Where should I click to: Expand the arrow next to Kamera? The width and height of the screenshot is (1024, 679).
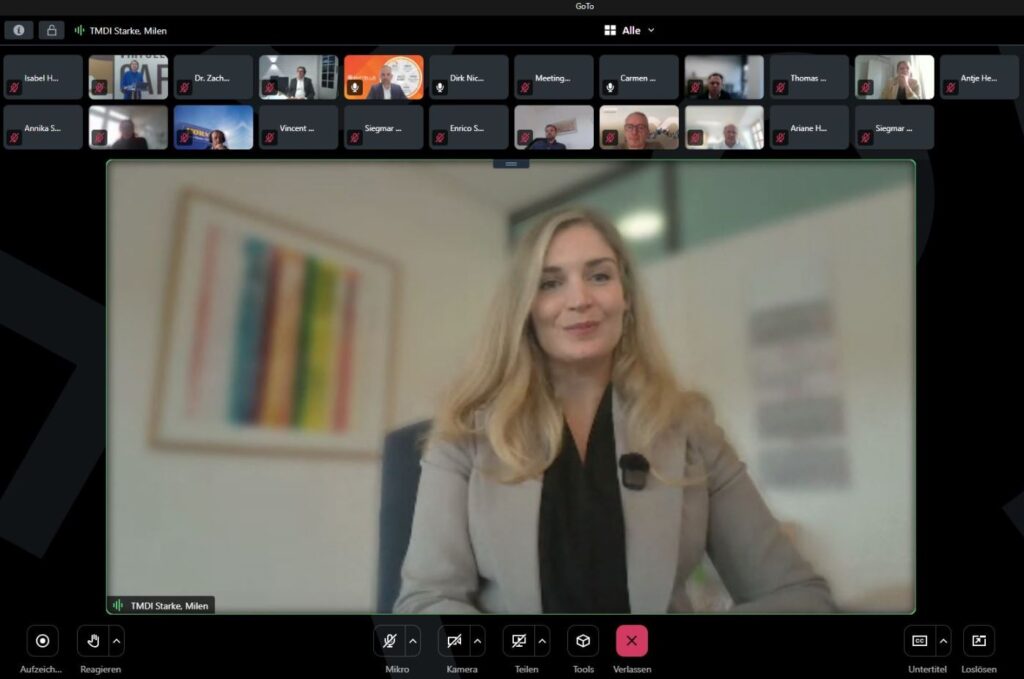click(x=478, y=641)
